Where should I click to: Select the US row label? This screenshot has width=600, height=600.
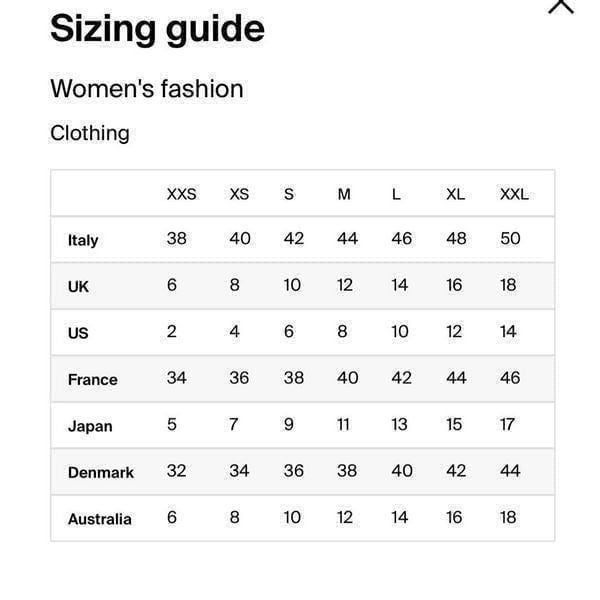78,333
